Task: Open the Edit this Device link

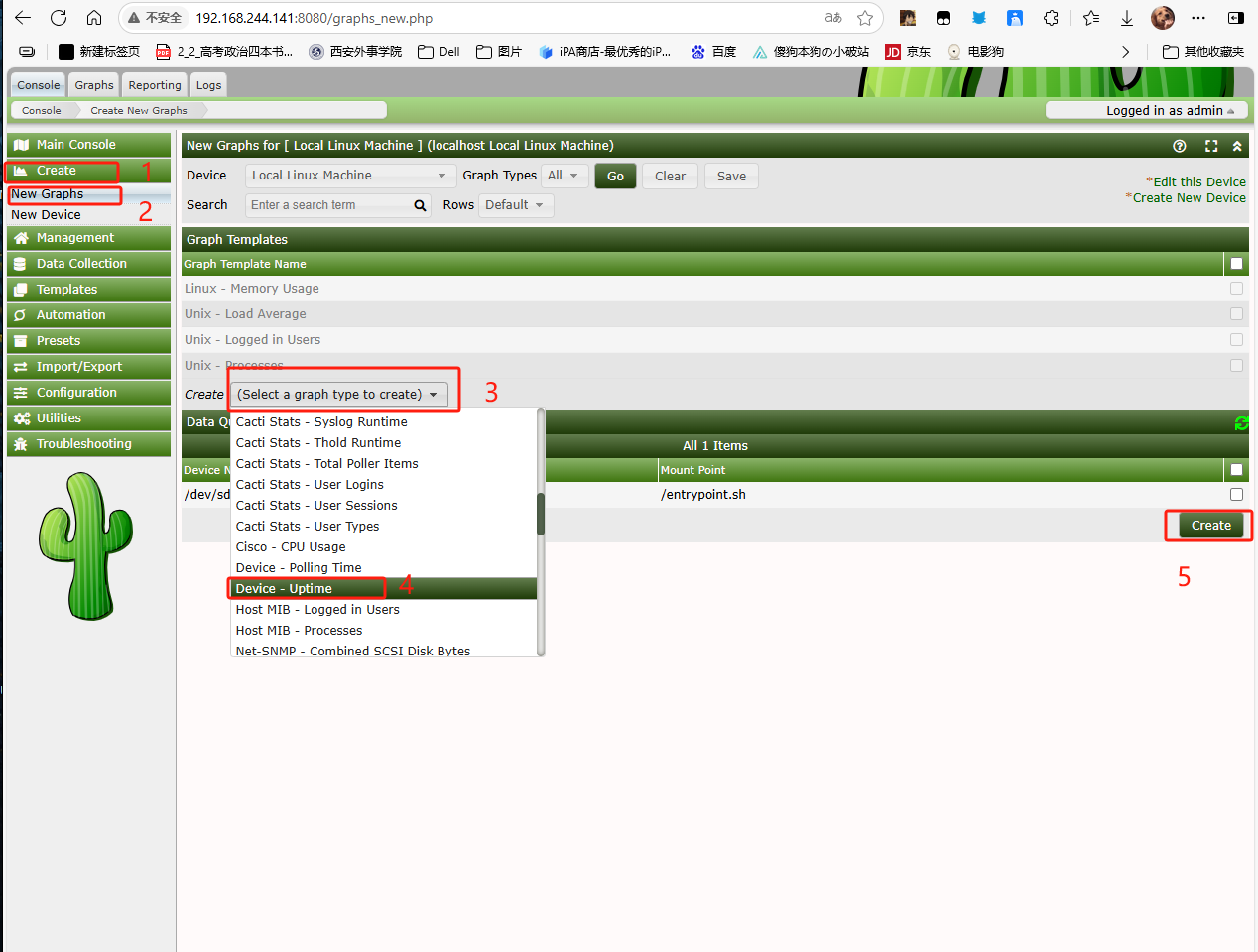Action: [1199, 182]
